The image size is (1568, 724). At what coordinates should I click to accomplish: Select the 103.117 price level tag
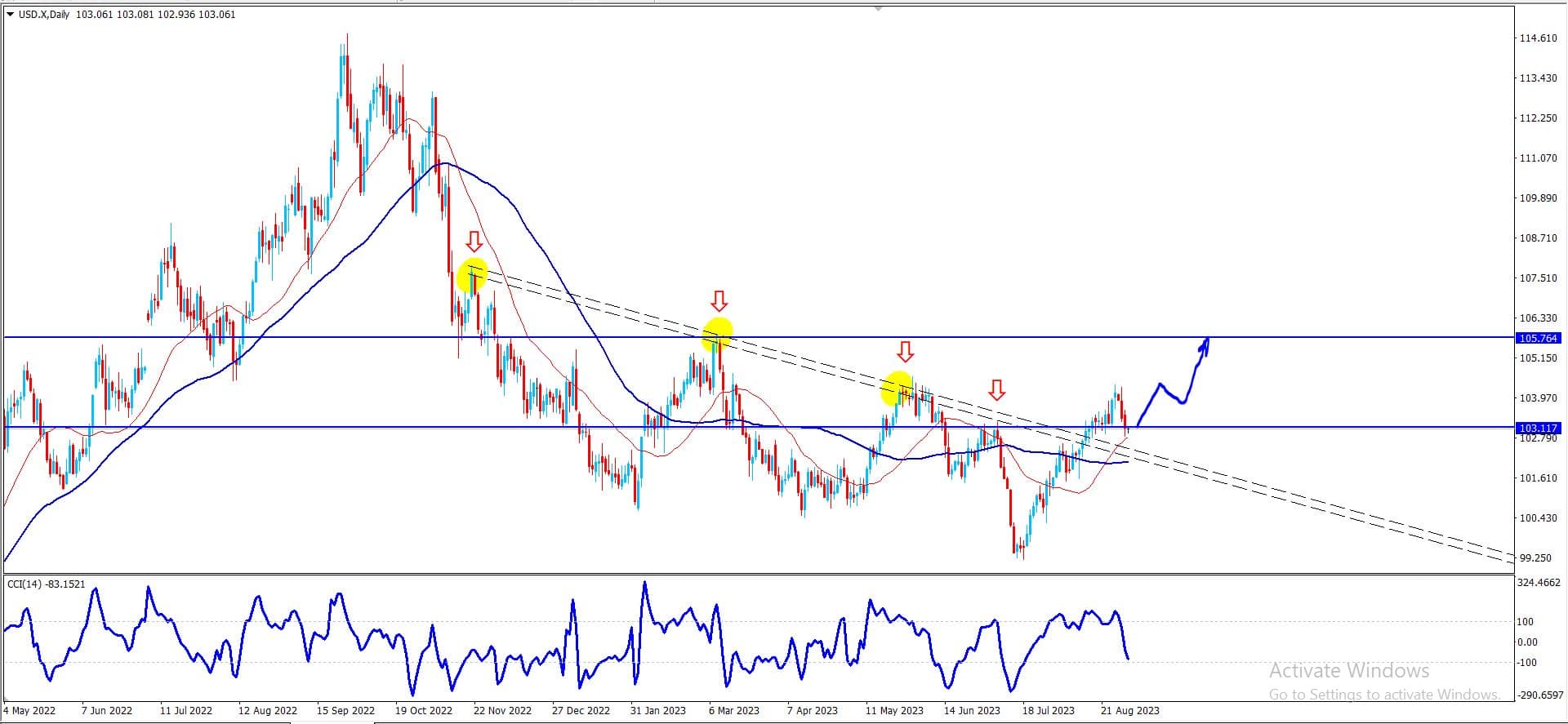coord(1538,428)
